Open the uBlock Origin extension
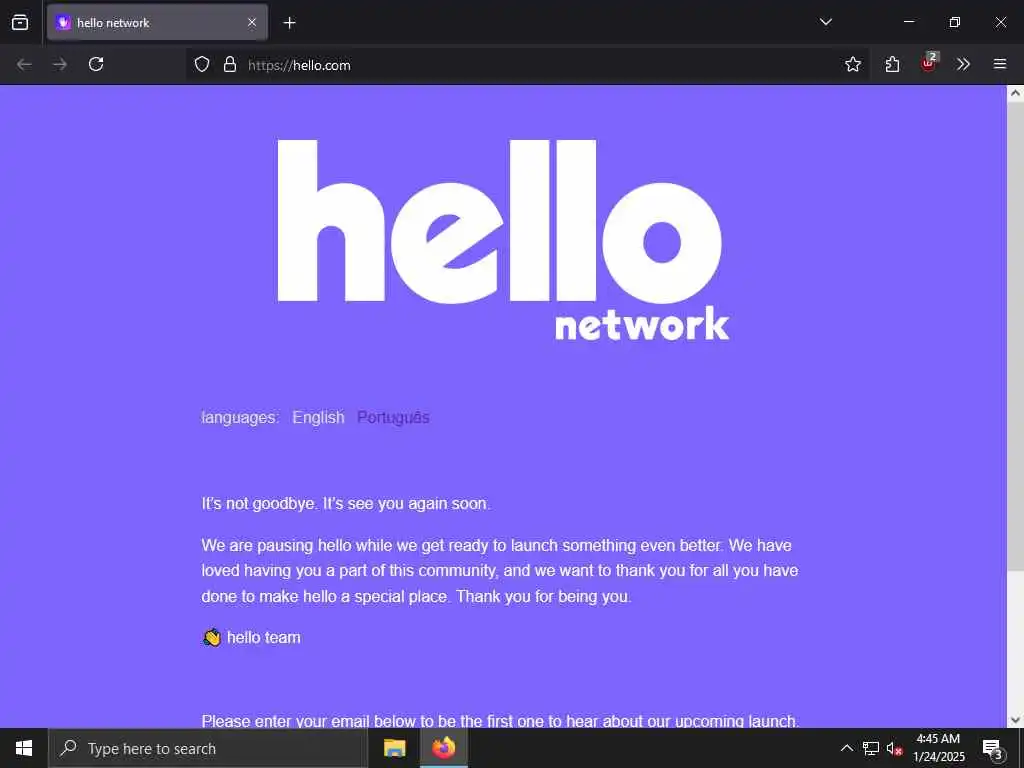Screen dimensions: 1024x768 (x=929, y=63)
